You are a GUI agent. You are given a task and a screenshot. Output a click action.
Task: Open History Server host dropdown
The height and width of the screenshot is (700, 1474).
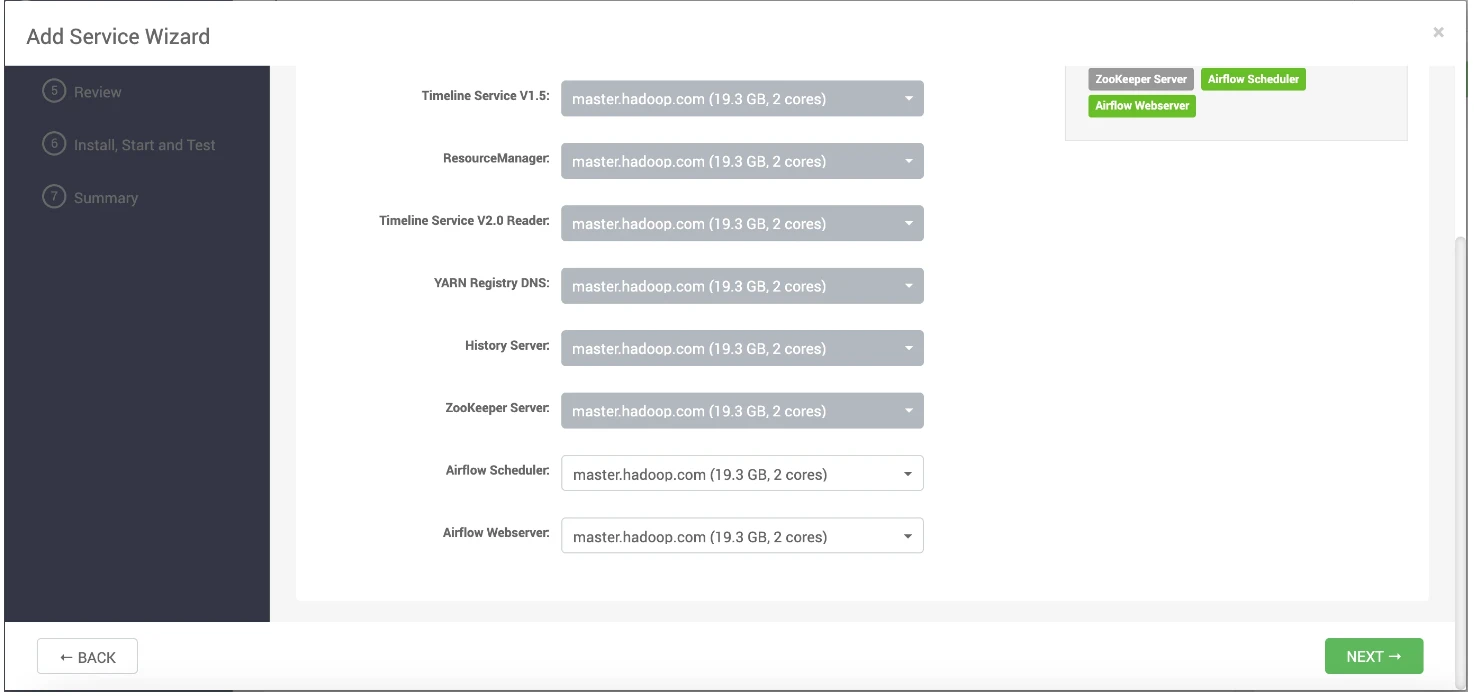point(742,348)
